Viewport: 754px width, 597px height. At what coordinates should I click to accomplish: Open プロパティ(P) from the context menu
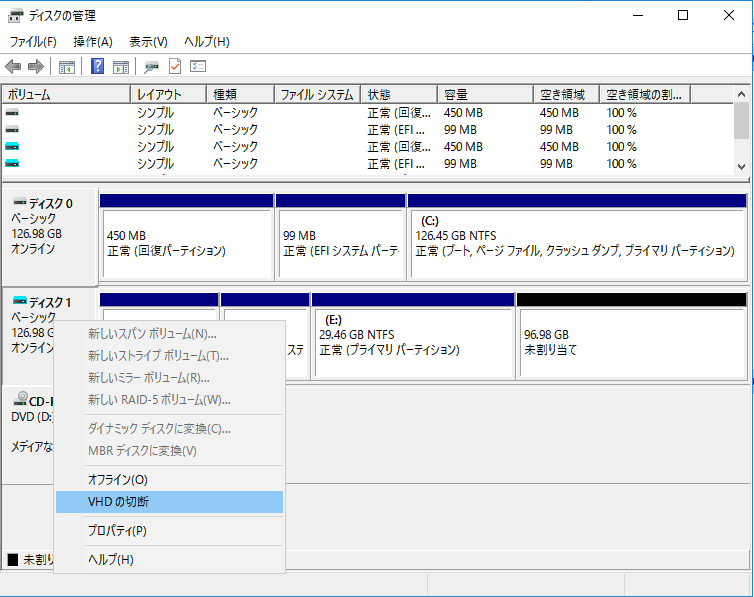(117, 531)
